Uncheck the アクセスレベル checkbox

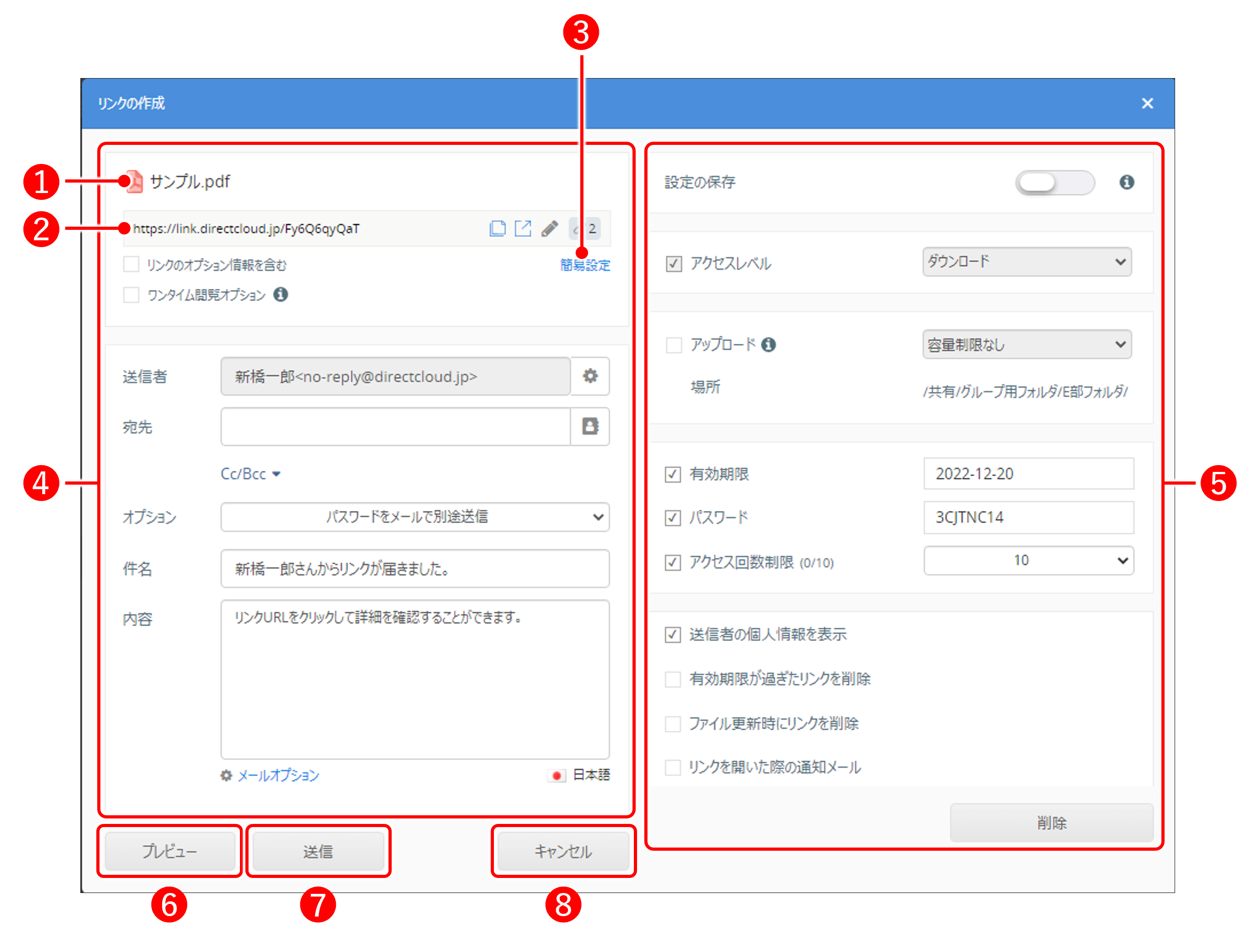(673, 263)
